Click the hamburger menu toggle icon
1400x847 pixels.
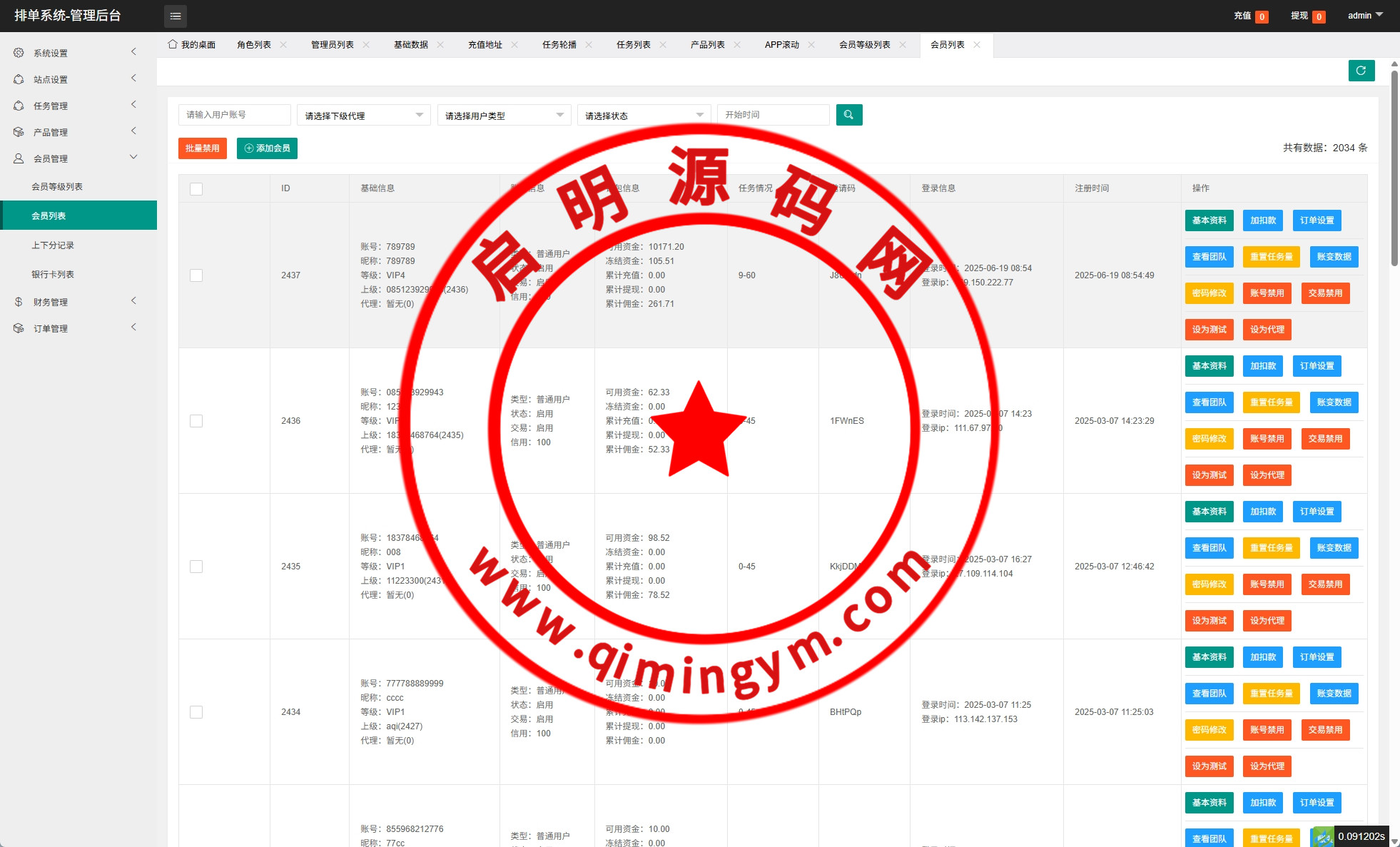pyautogui.click(x=176, y=16)
